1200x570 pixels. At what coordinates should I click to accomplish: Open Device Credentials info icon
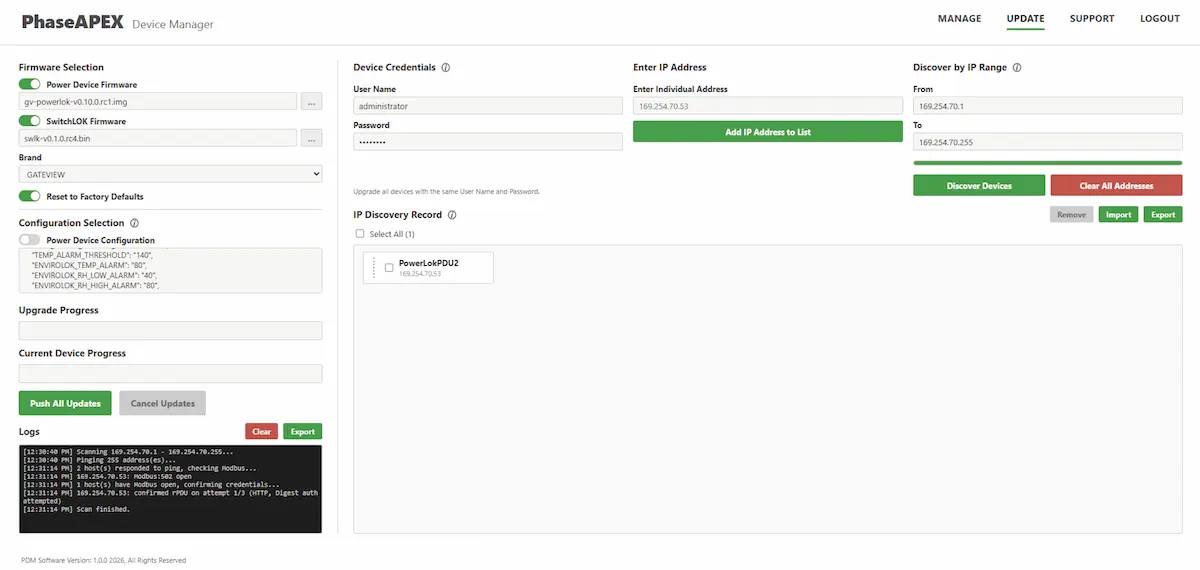click(445, 68)
